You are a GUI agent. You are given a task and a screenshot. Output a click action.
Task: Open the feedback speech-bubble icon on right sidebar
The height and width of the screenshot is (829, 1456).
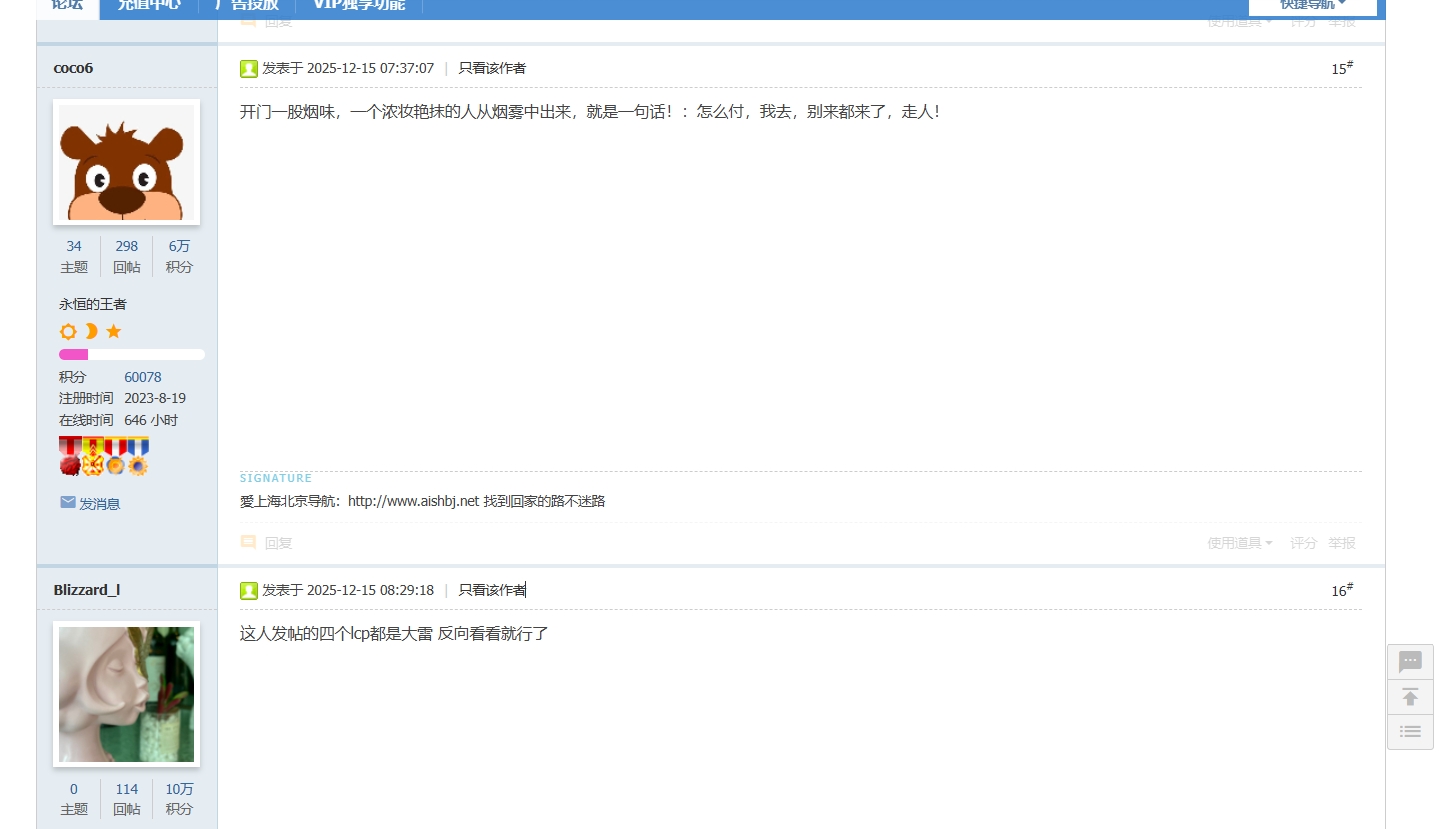(x=1410, y=661)
